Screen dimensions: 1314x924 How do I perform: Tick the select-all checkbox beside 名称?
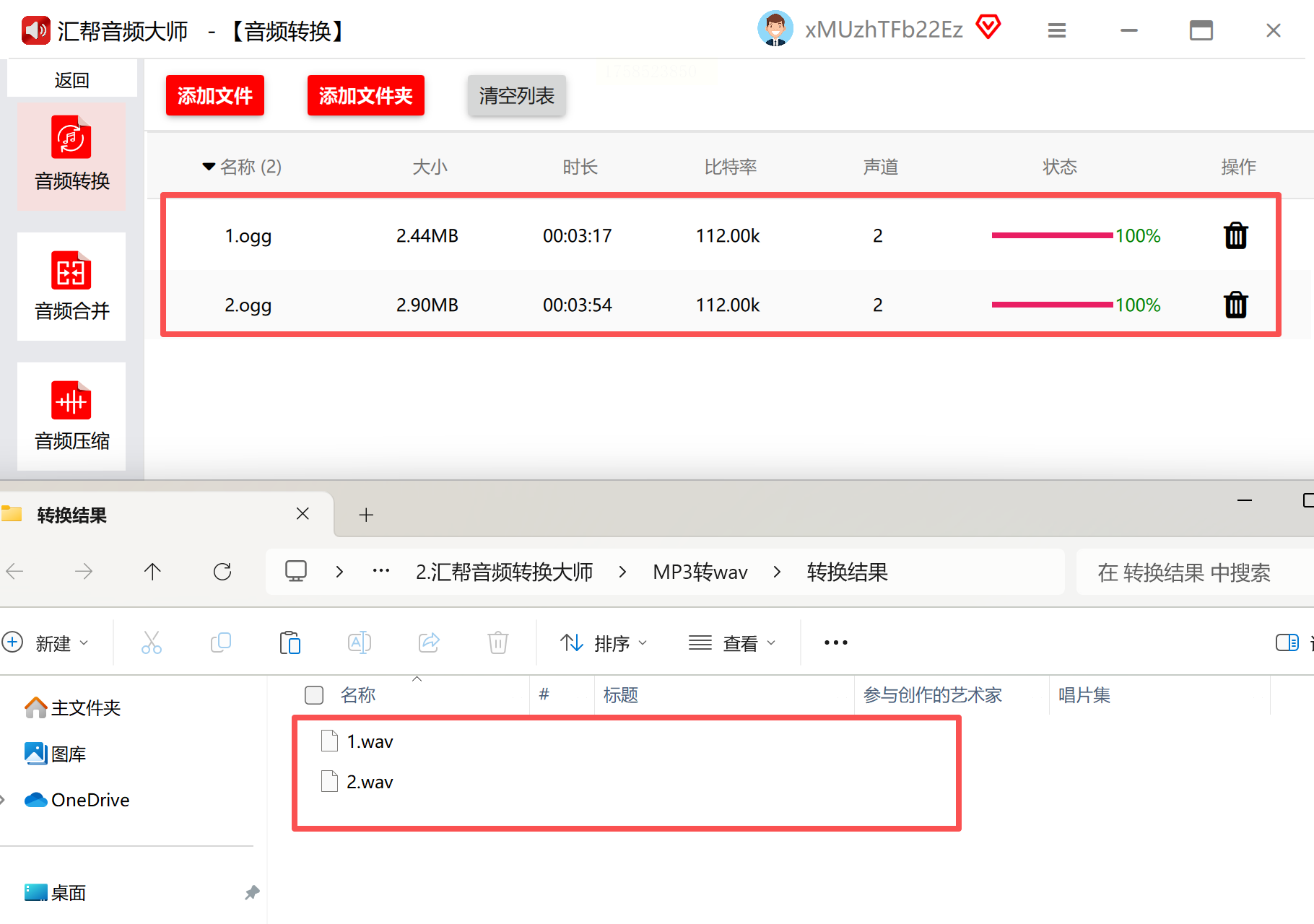click(314, 695)
